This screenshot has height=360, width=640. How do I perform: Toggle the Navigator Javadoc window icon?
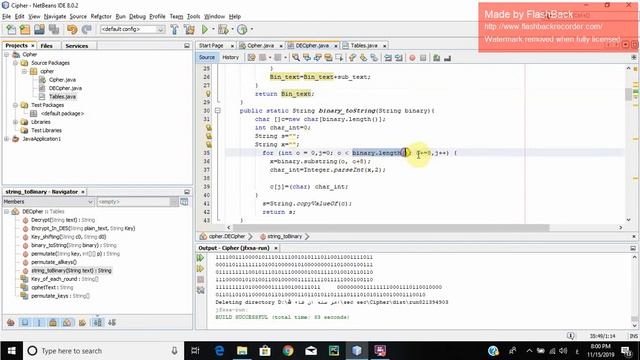(184, 202)
